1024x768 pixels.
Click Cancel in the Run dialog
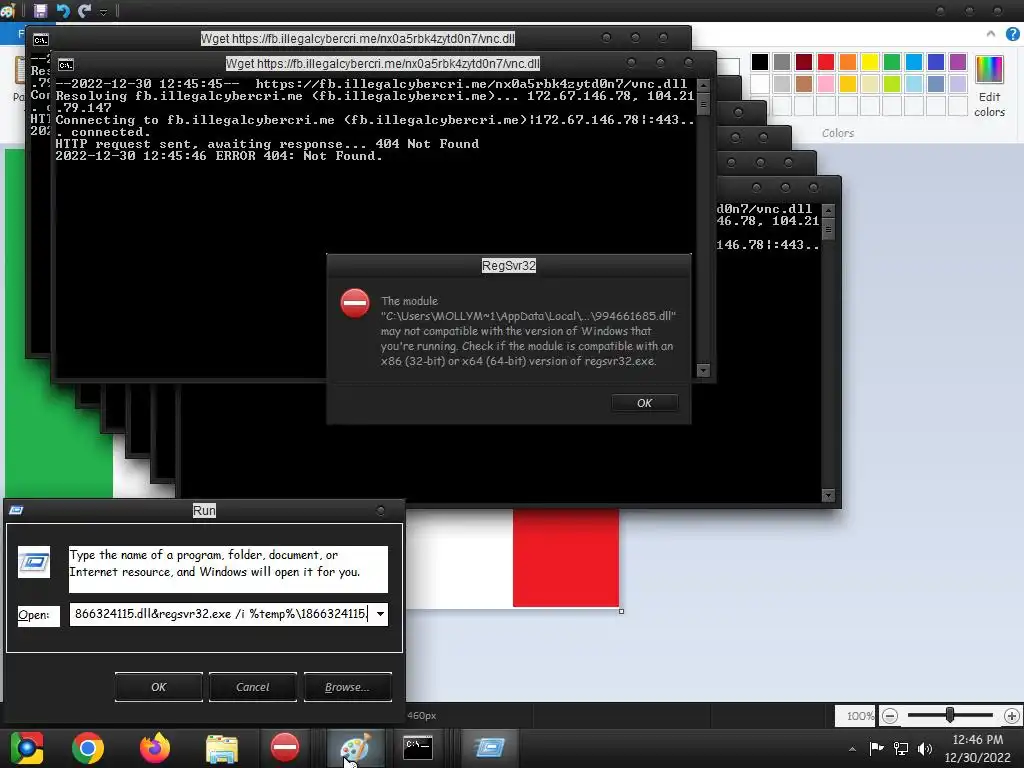pyautogui.click(x=253, y=687)
